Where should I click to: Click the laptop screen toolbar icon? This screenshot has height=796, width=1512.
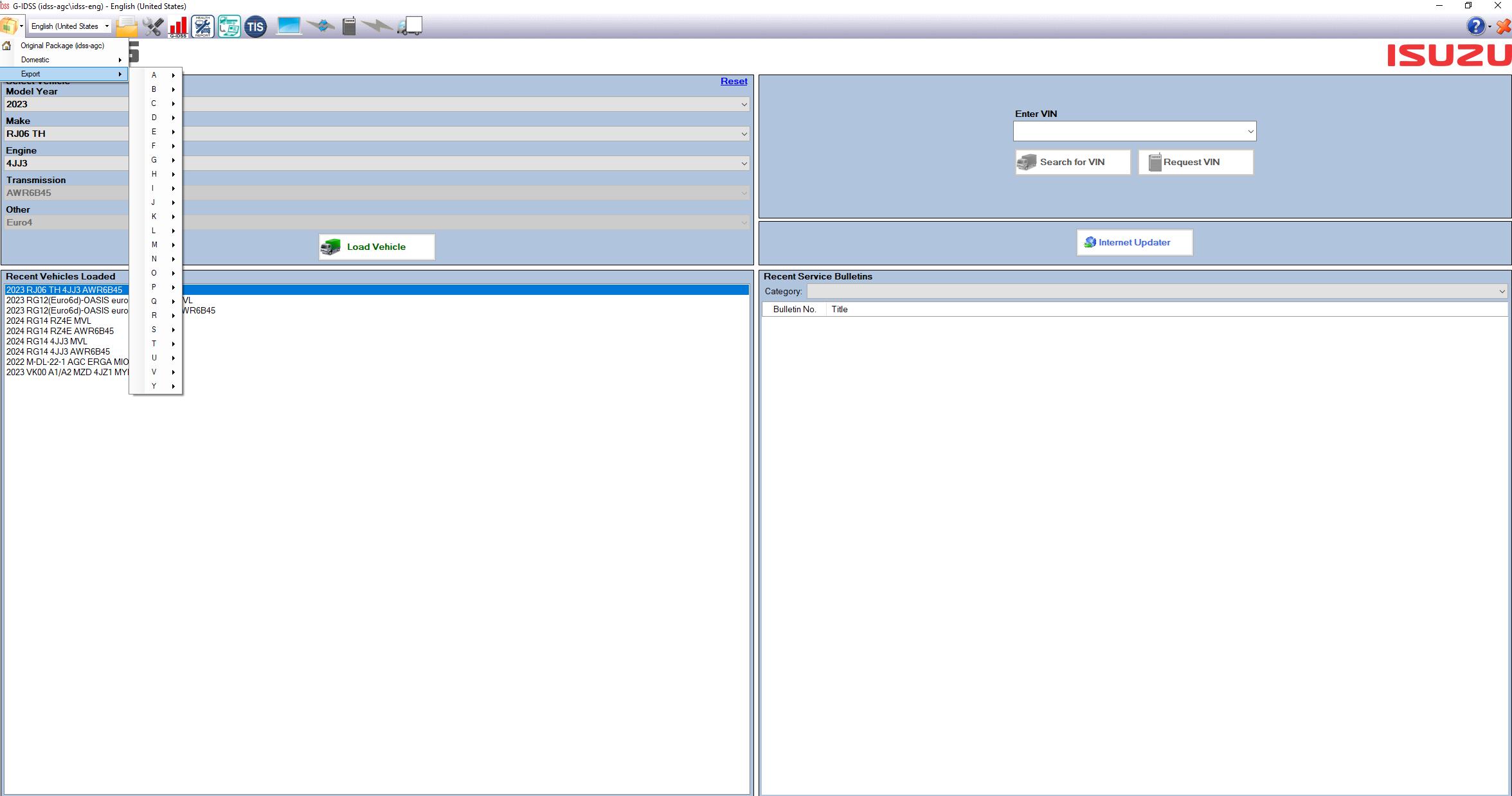tap(289, 26)
